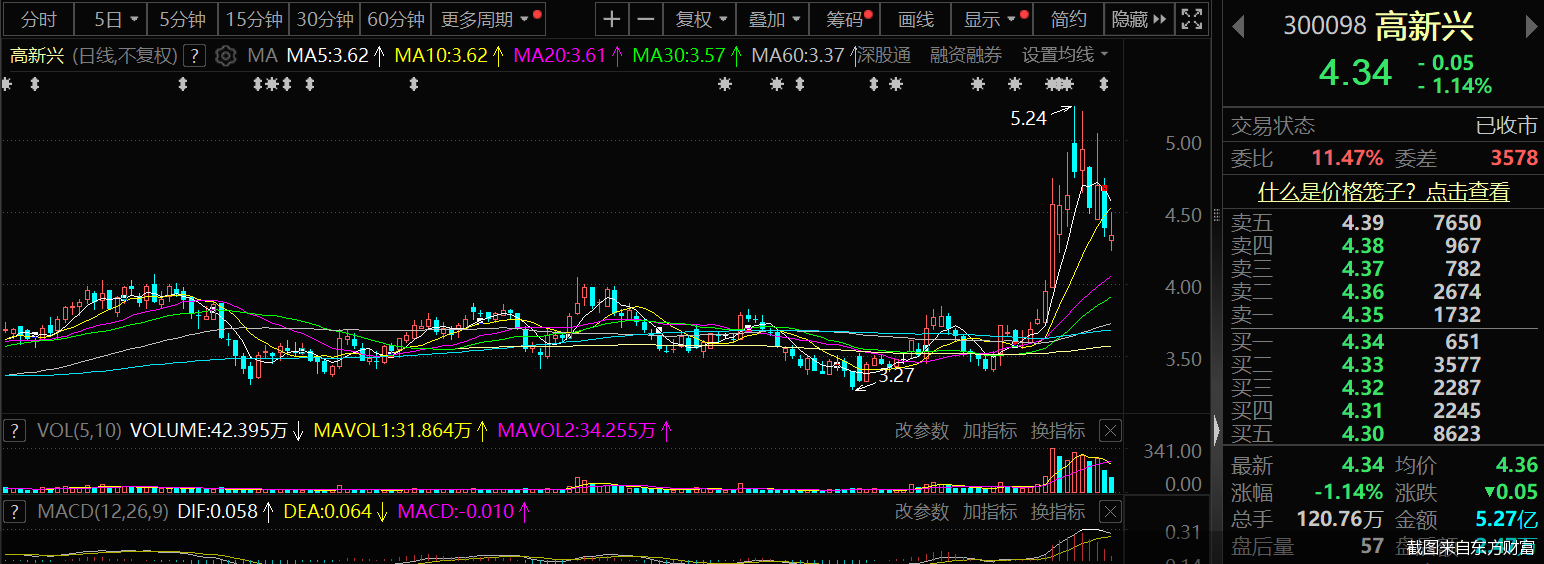Click help icon beside 高新兴 chart title
This screenshot has height=564, width=1544.
coord(196,56)
